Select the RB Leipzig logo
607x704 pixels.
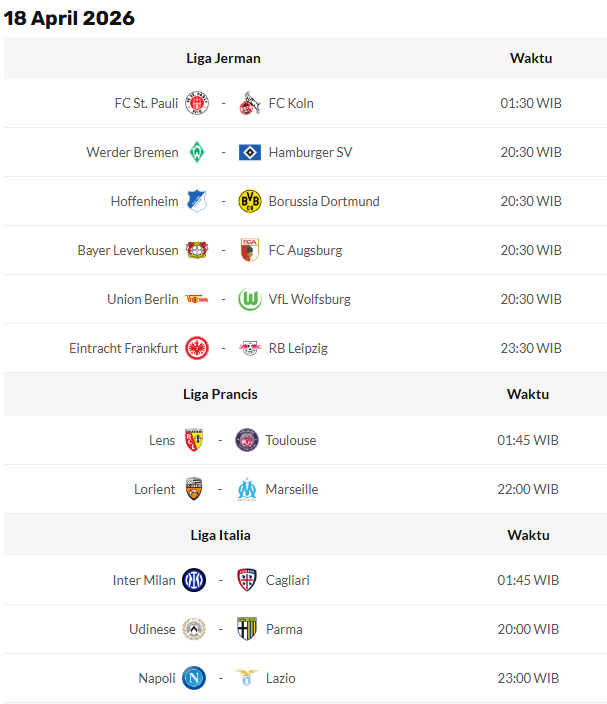coord(250,348)
